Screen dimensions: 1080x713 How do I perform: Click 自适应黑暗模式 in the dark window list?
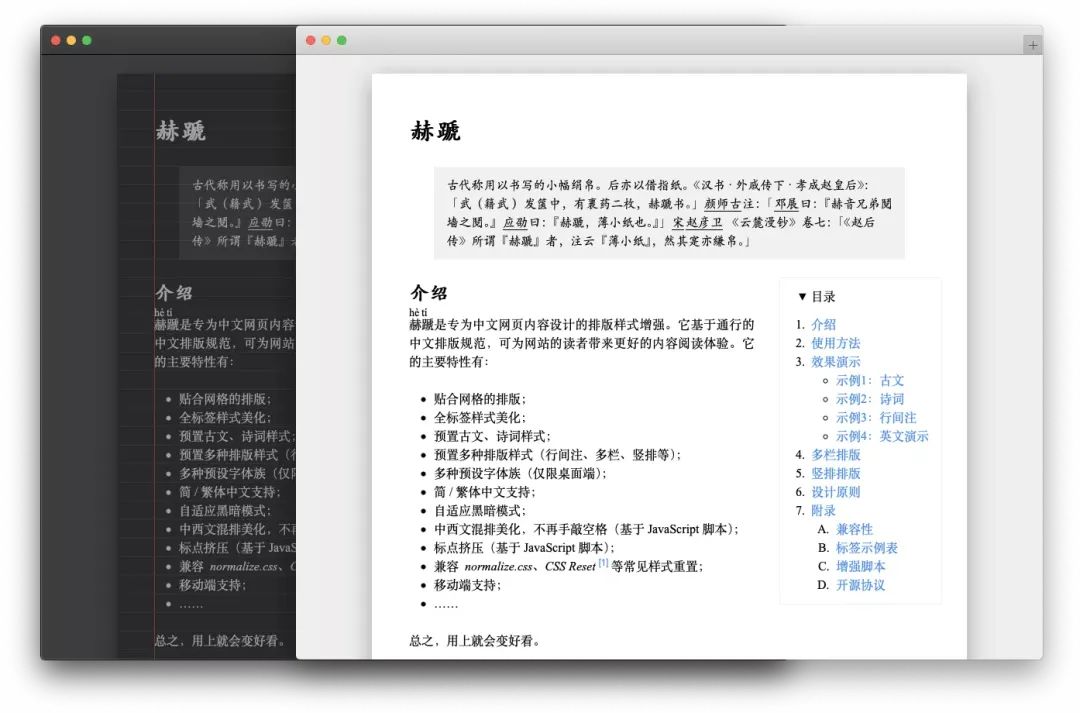225,510
